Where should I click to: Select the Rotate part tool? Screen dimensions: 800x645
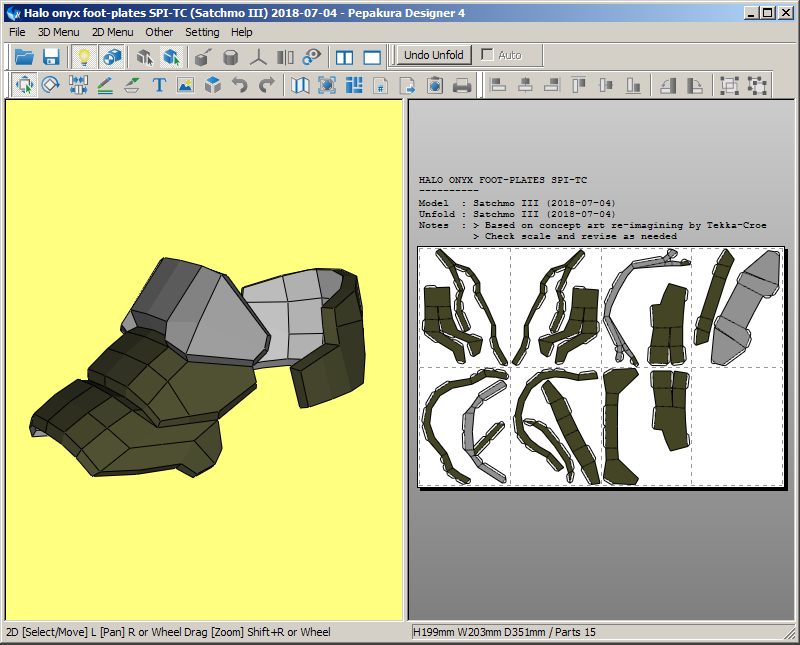tap(50, 86)
